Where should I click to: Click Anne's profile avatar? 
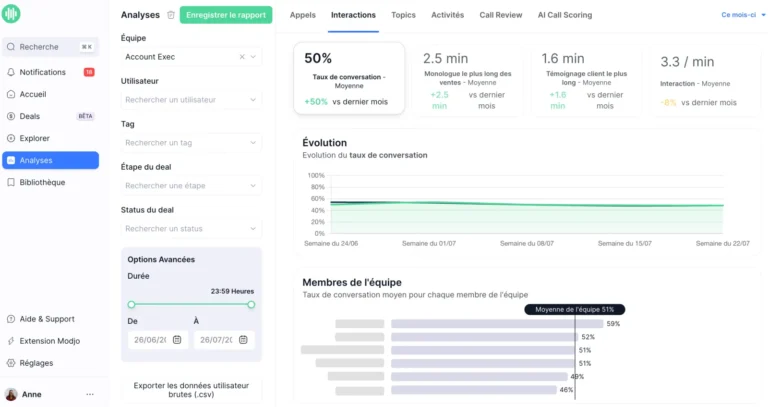click(11, 394)
